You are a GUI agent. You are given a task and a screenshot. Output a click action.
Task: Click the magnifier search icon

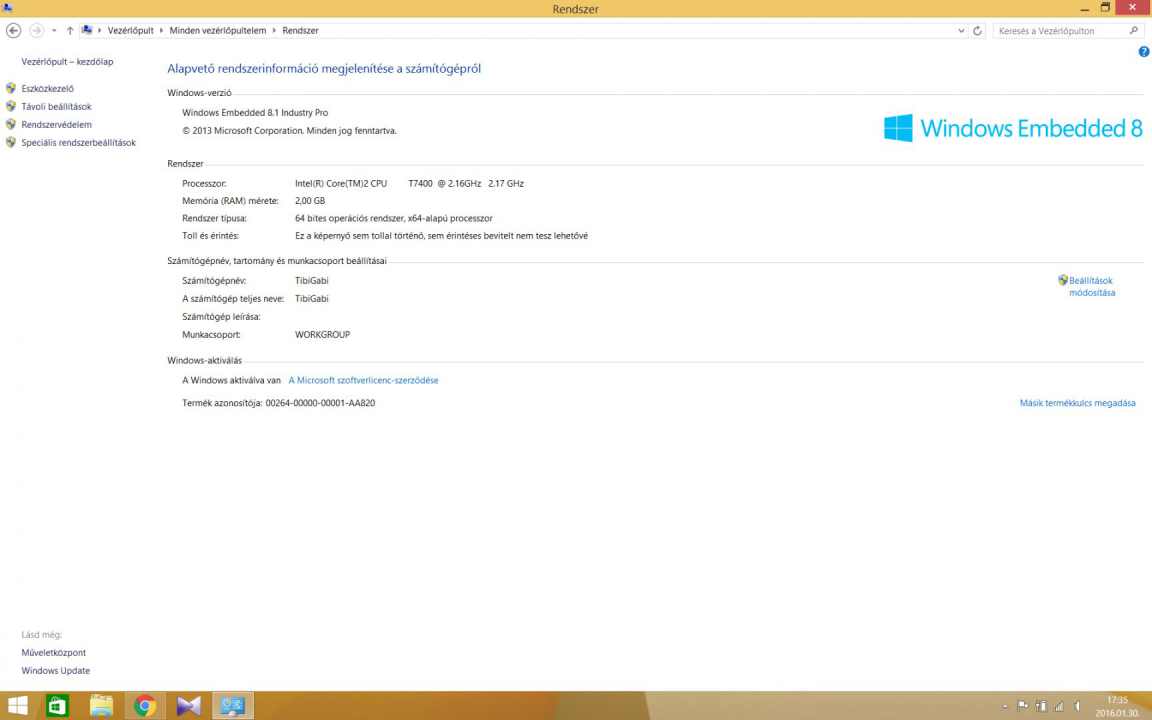click(x=1134, y=31)
